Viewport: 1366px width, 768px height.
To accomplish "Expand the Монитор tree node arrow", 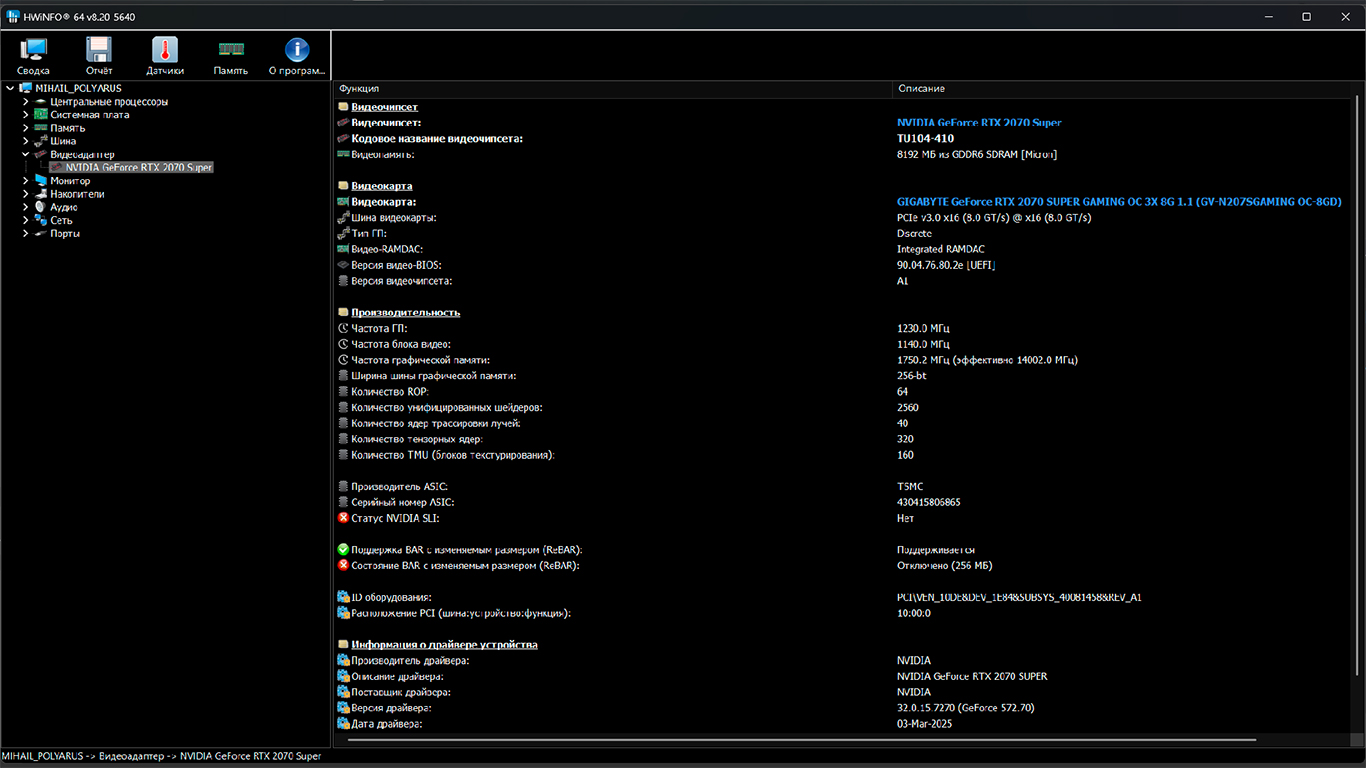I will click(26, 181).
